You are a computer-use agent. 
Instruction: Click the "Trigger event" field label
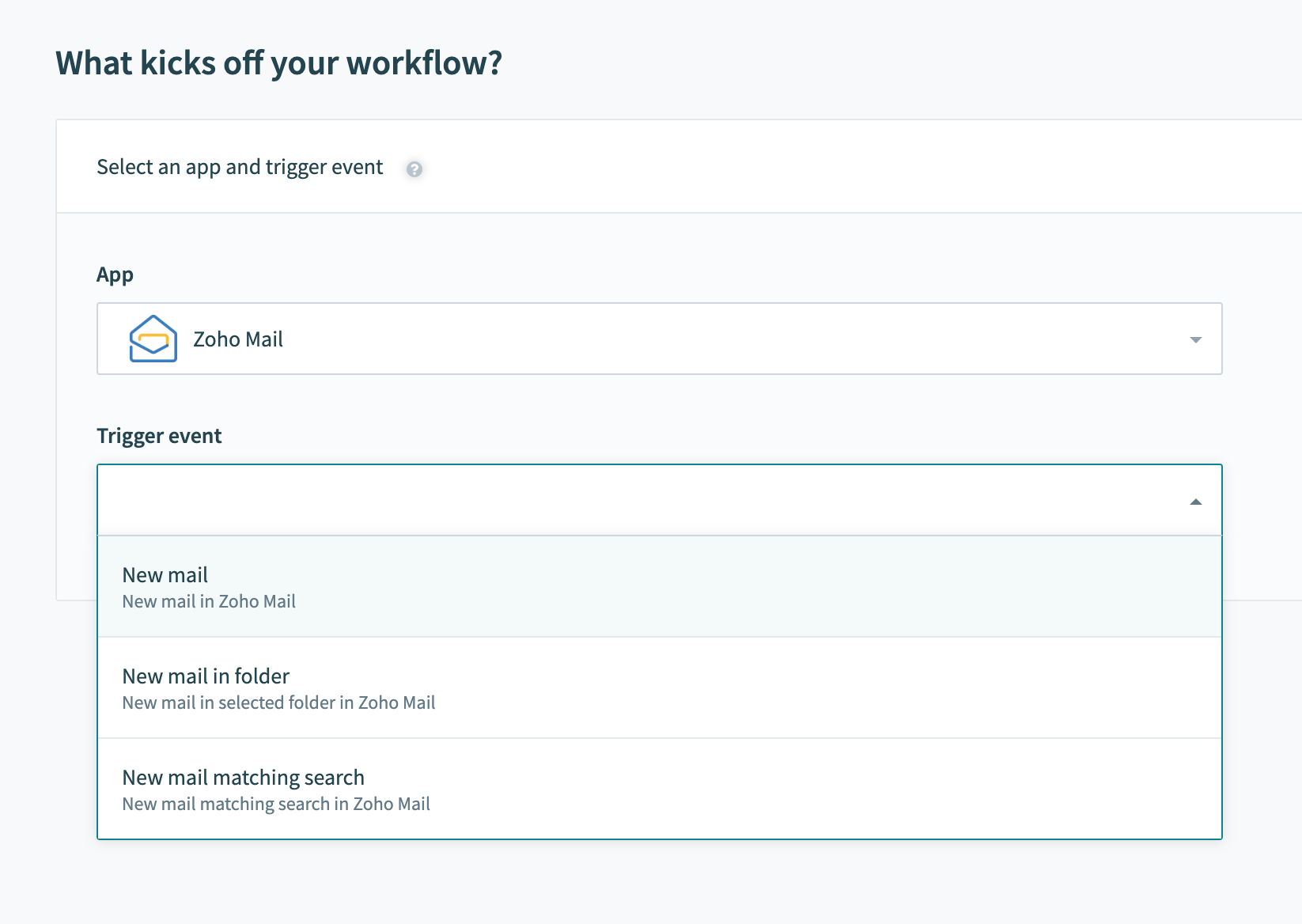159,436
